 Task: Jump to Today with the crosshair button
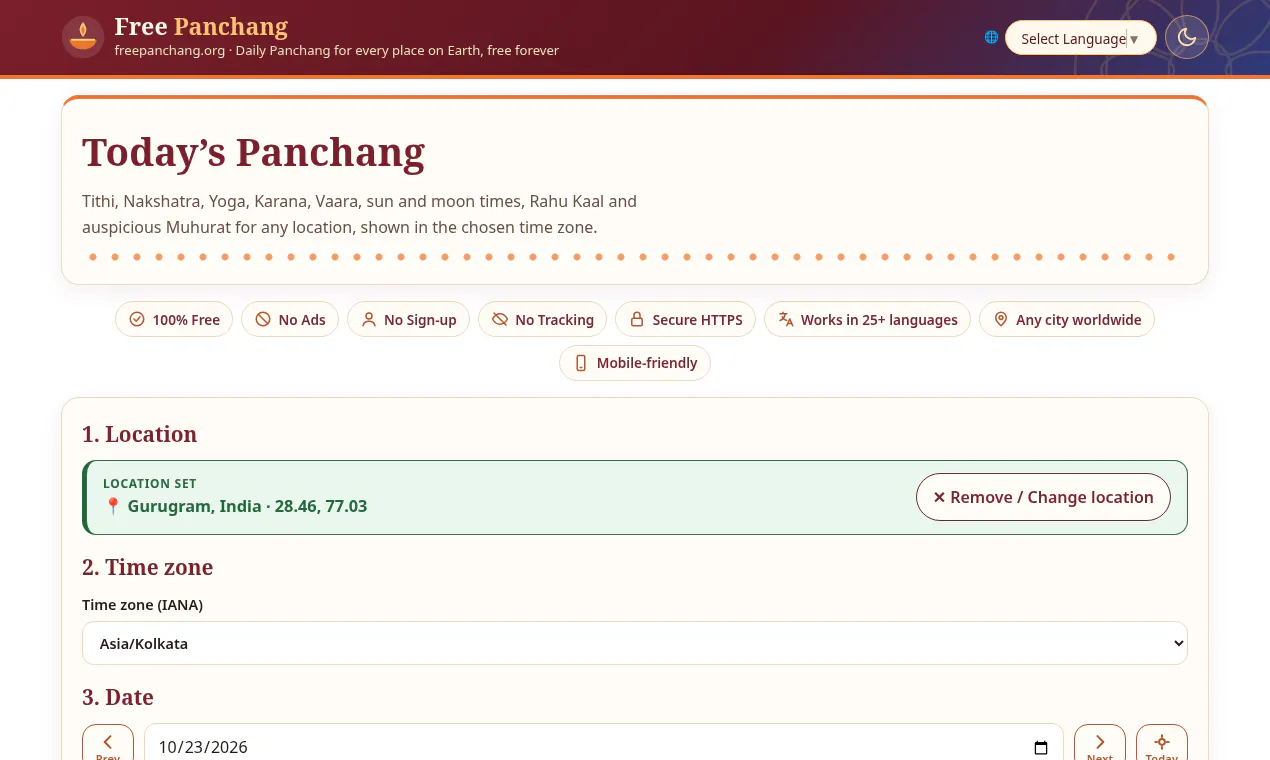[1162, 743]
